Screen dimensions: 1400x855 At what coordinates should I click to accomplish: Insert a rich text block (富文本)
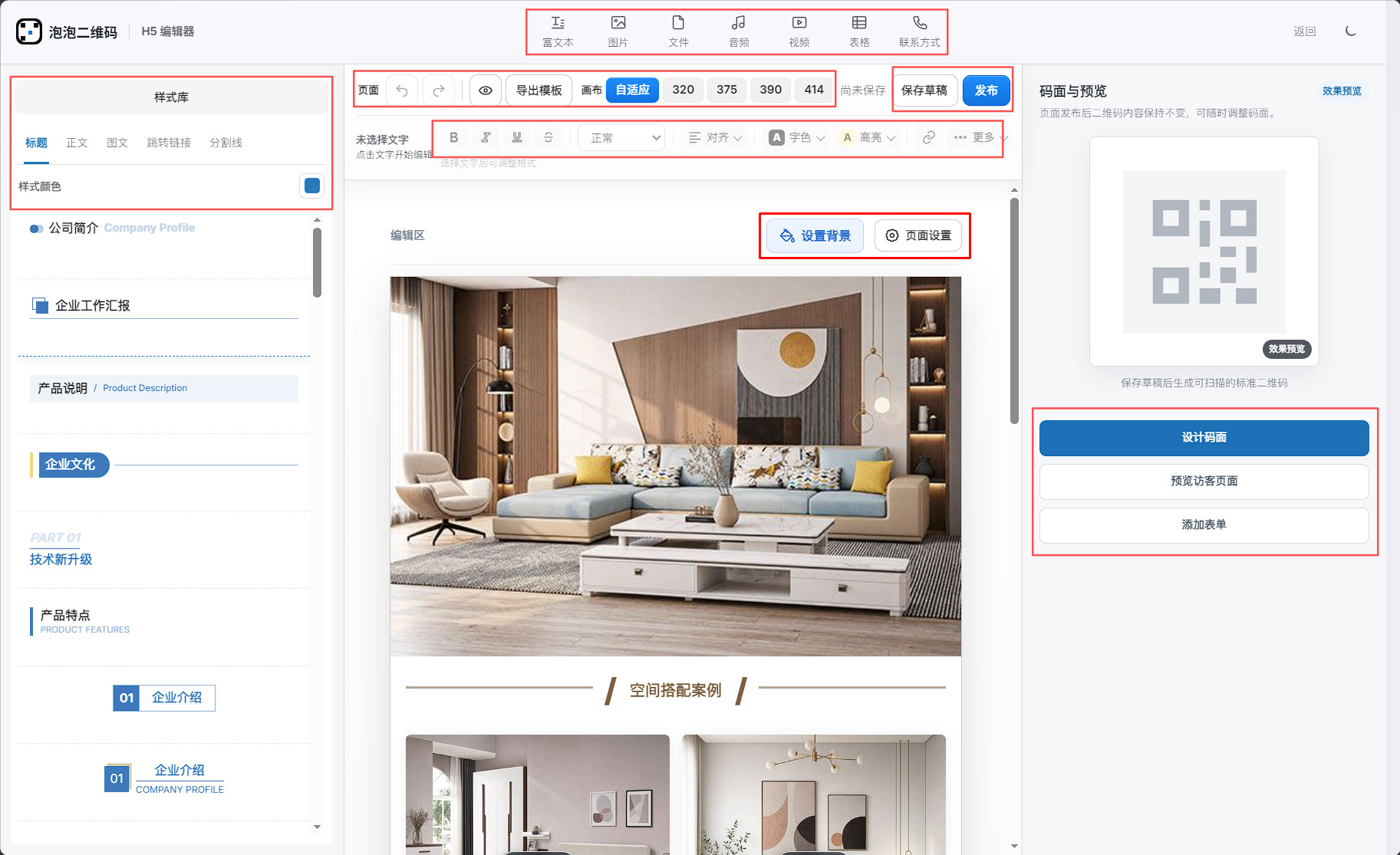(558, 31)
